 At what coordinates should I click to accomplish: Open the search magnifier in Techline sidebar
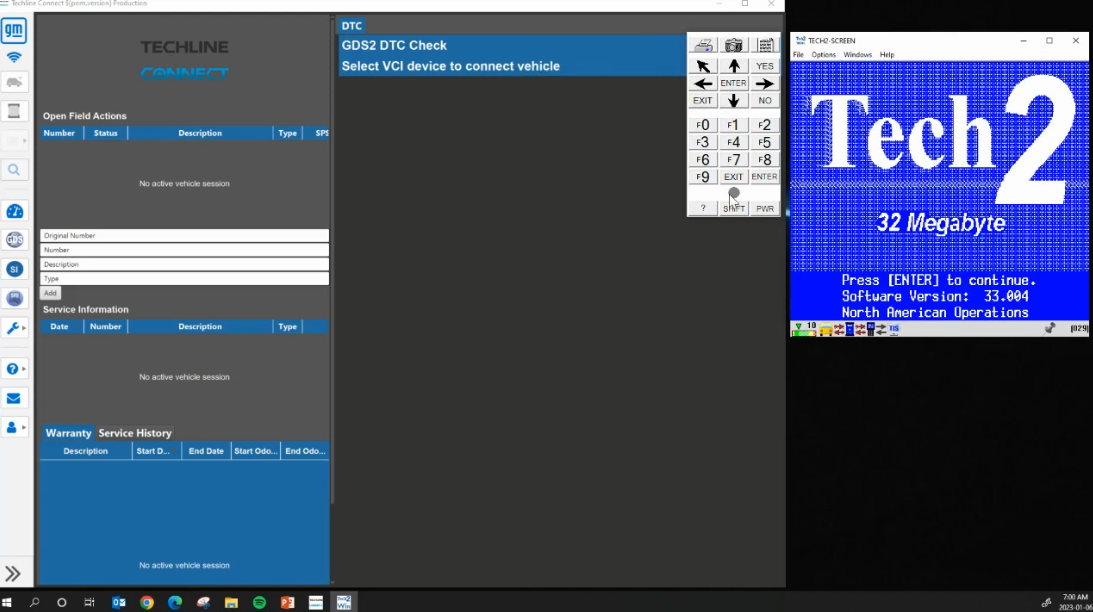14,169
